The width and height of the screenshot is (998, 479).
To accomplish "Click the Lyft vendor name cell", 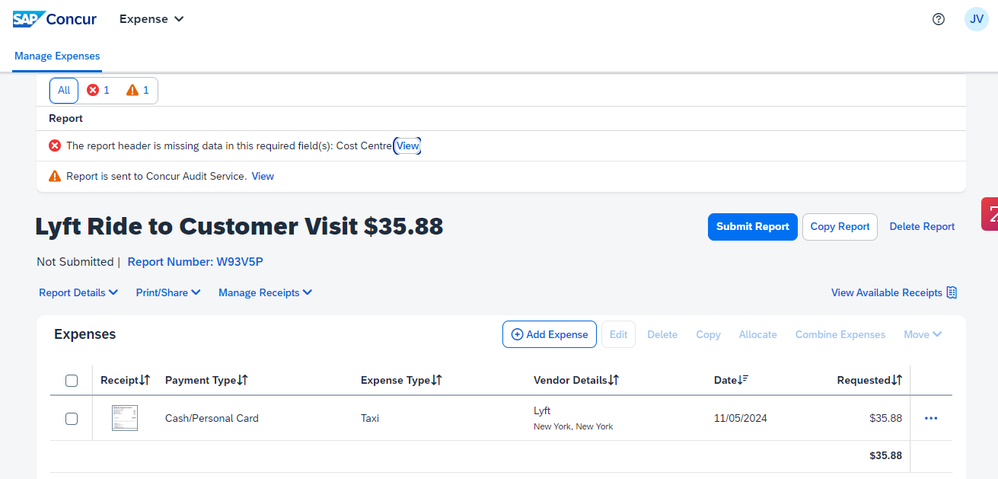I will pos(542,411).
